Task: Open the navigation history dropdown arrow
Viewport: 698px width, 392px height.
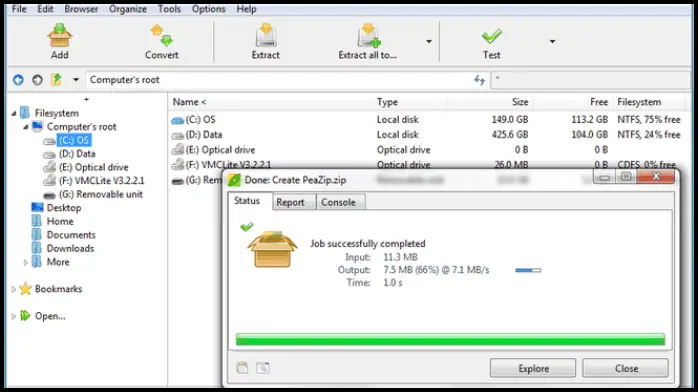Action: pyautogui.click(x=76, y=80)
